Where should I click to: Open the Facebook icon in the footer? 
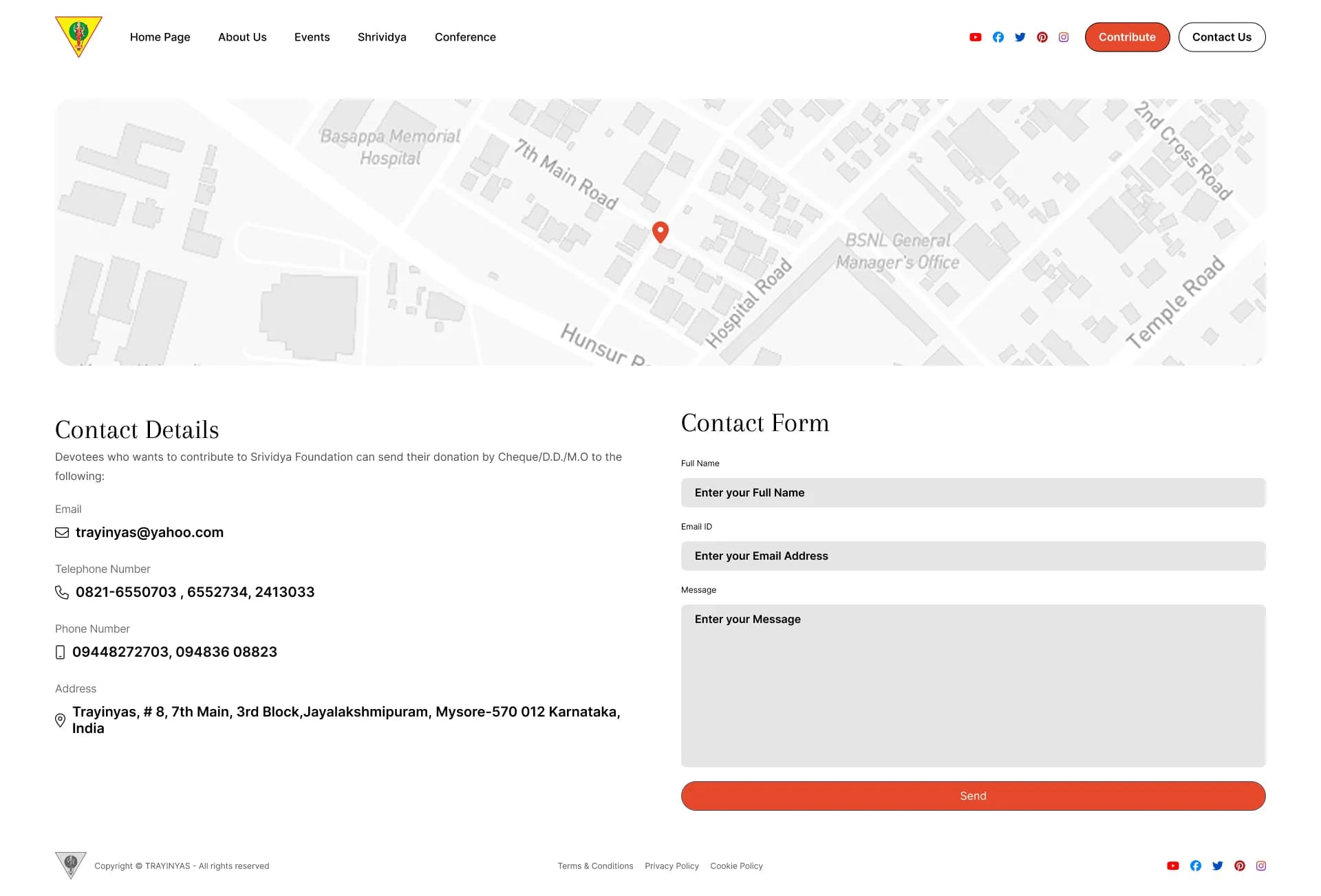(1196, 866)
